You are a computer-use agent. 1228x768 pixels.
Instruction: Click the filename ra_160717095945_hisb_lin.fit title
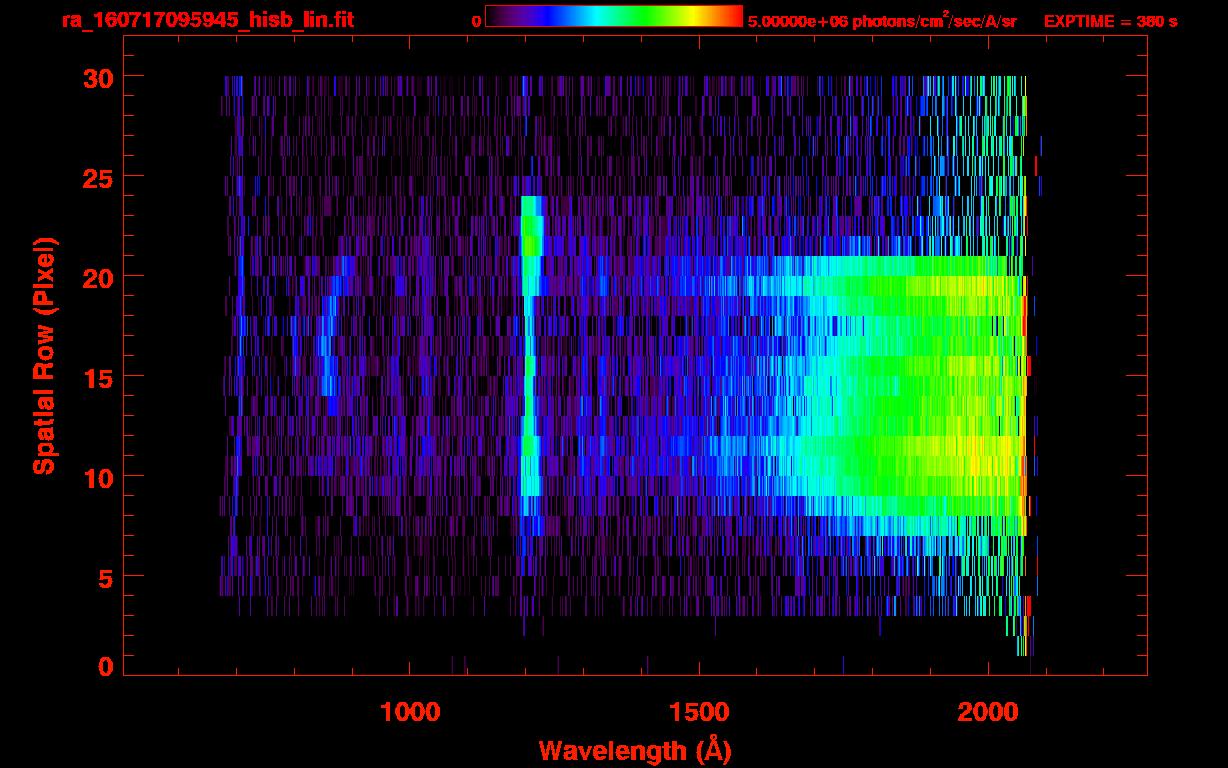click(207, 20)
